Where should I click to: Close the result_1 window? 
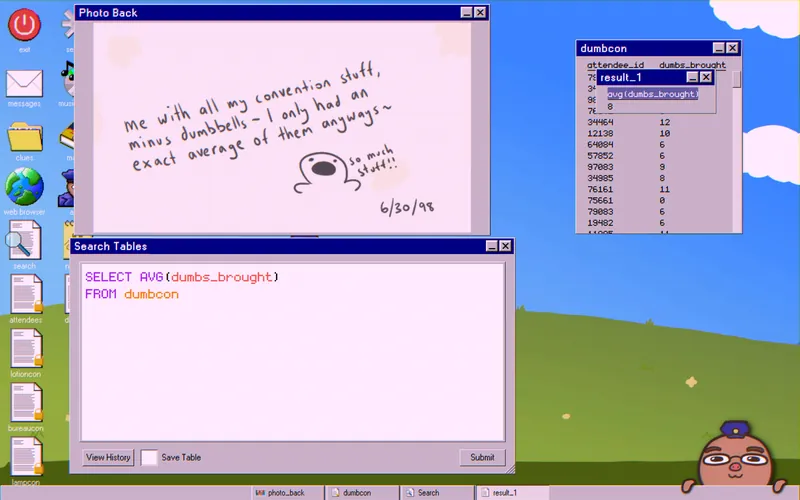(x=706, y=77)
